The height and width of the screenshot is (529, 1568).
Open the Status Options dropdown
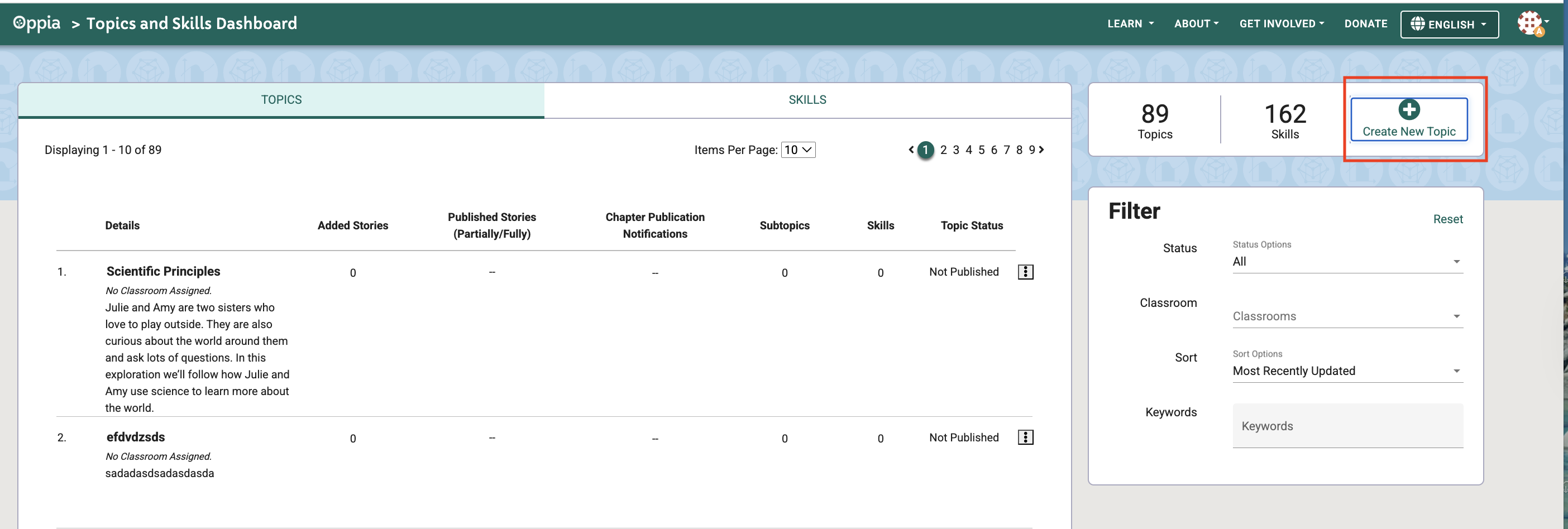[x=1347, y=262]
